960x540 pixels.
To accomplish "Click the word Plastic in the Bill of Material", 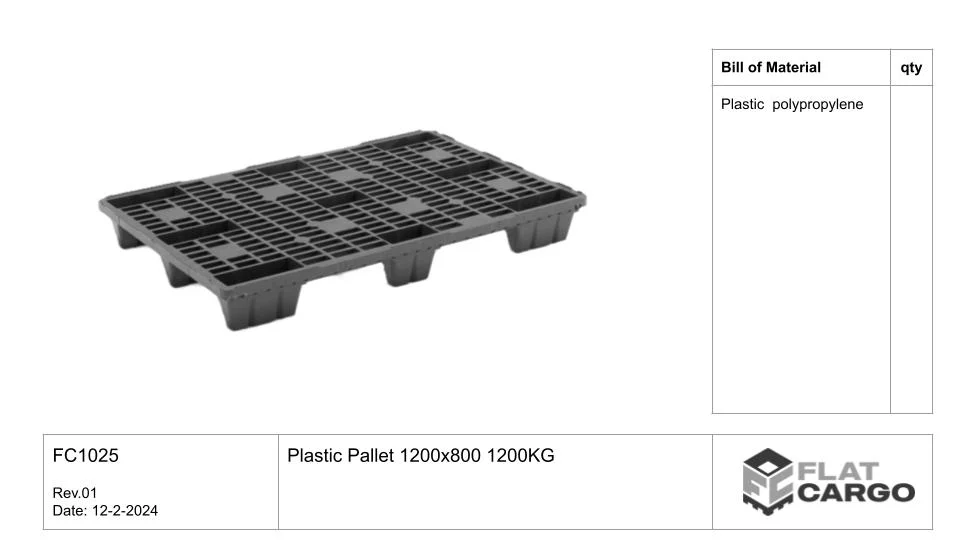I will pos(742,104).
